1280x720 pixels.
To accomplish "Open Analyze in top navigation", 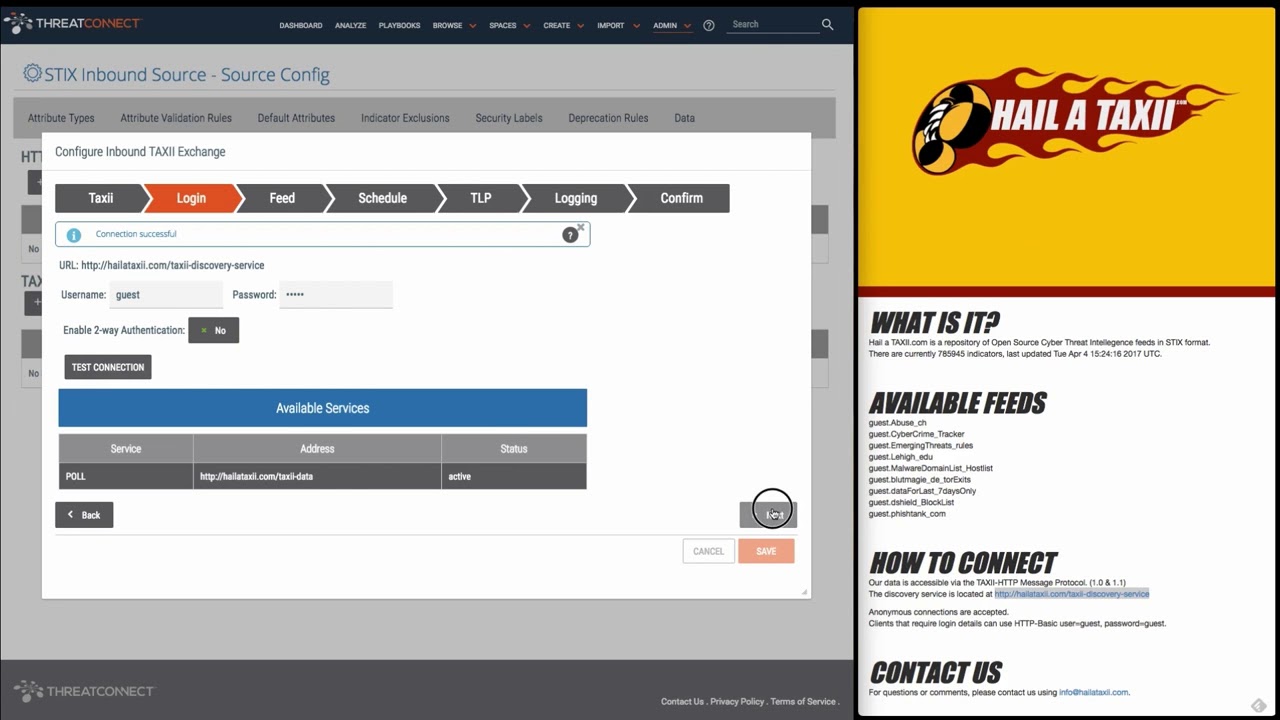I will (351, 25).
